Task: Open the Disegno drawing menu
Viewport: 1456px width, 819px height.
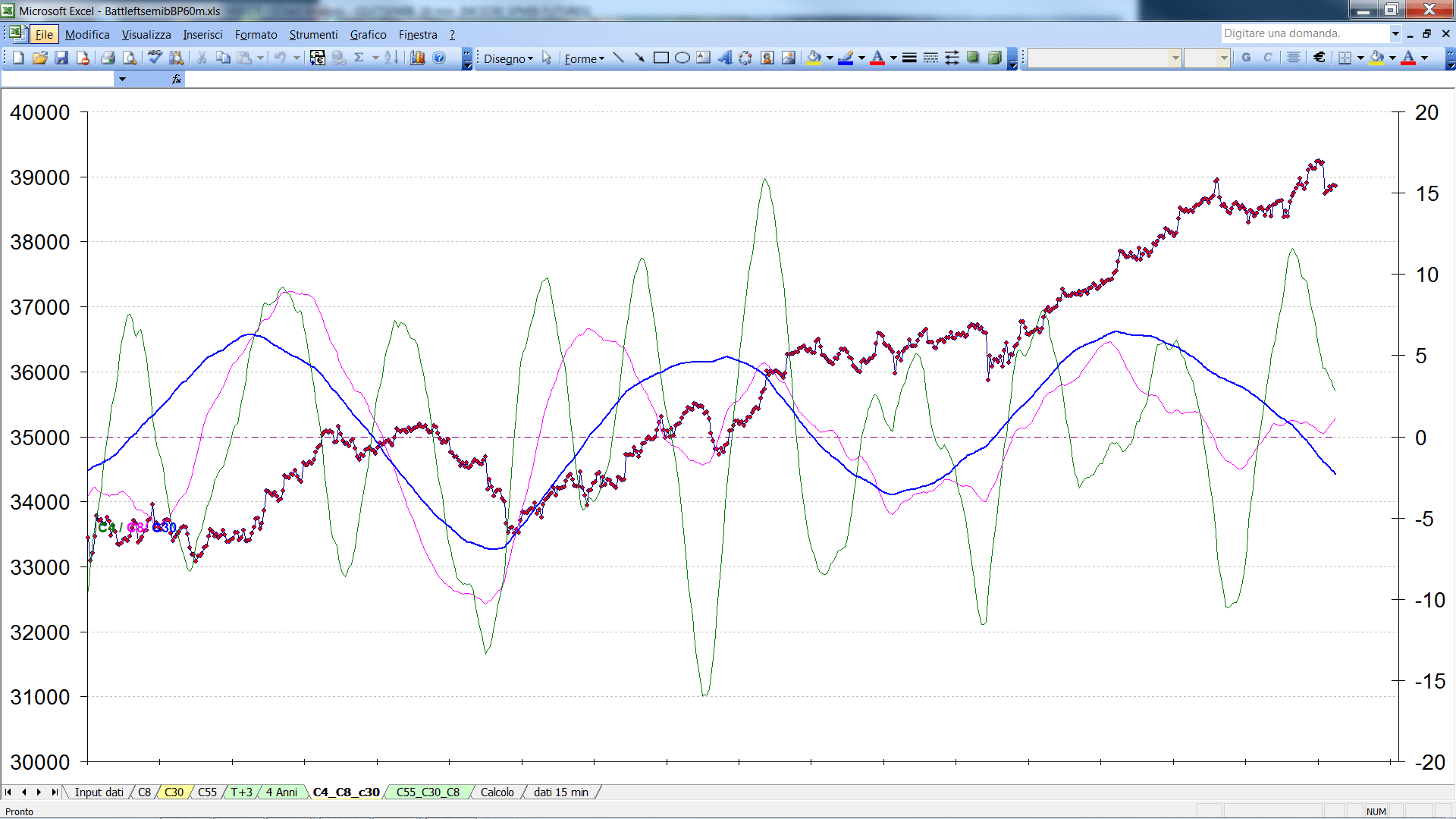Action: (x=508, y=58)
